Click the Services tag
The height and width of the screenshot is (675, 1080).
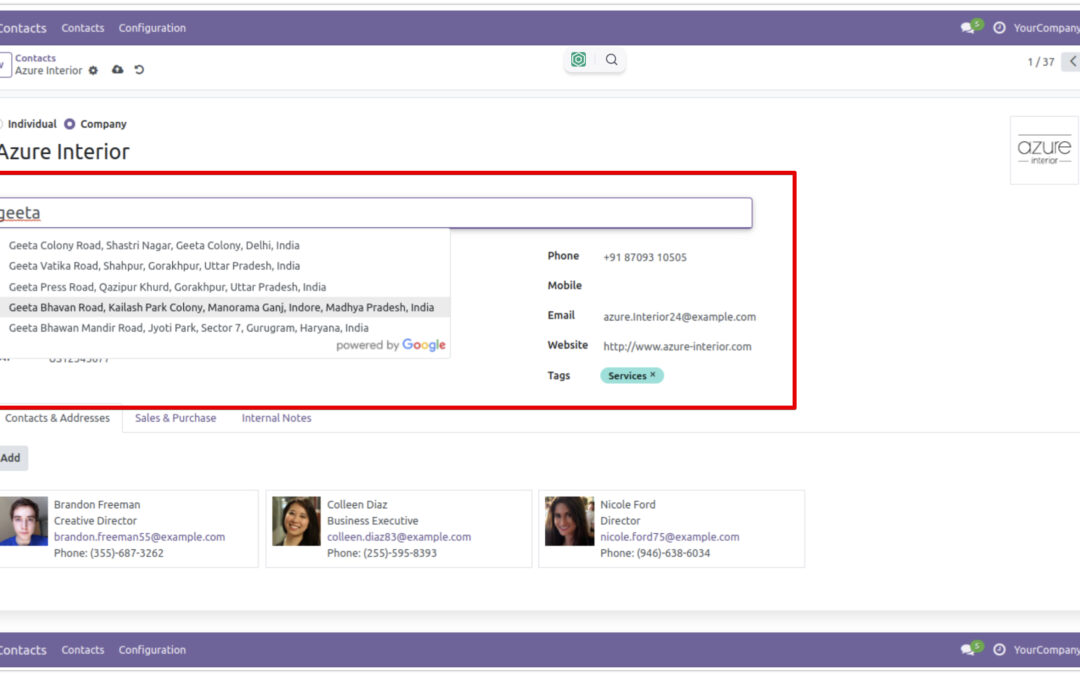(632, 375)
